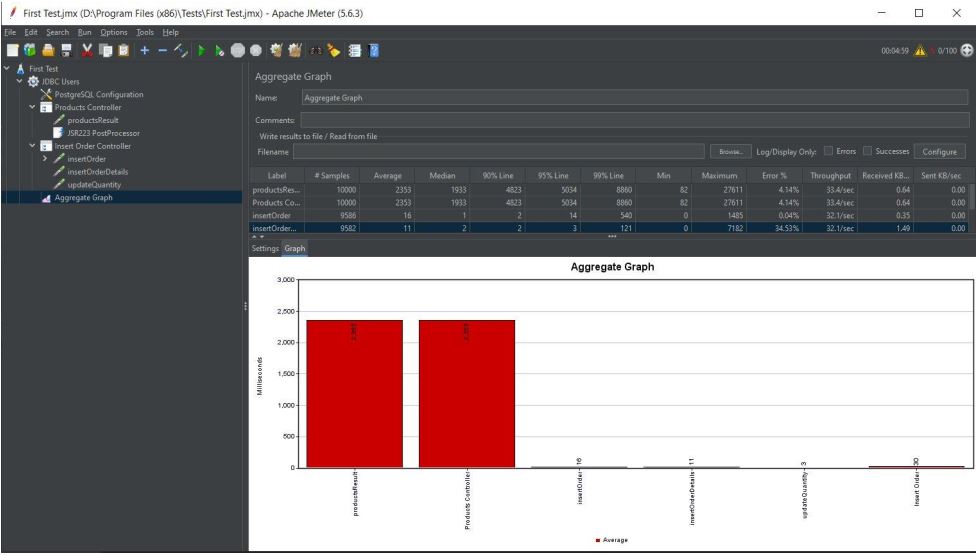Collapse the Products Controller node
This screenshot has width=977, height=555.
(33, 107)
